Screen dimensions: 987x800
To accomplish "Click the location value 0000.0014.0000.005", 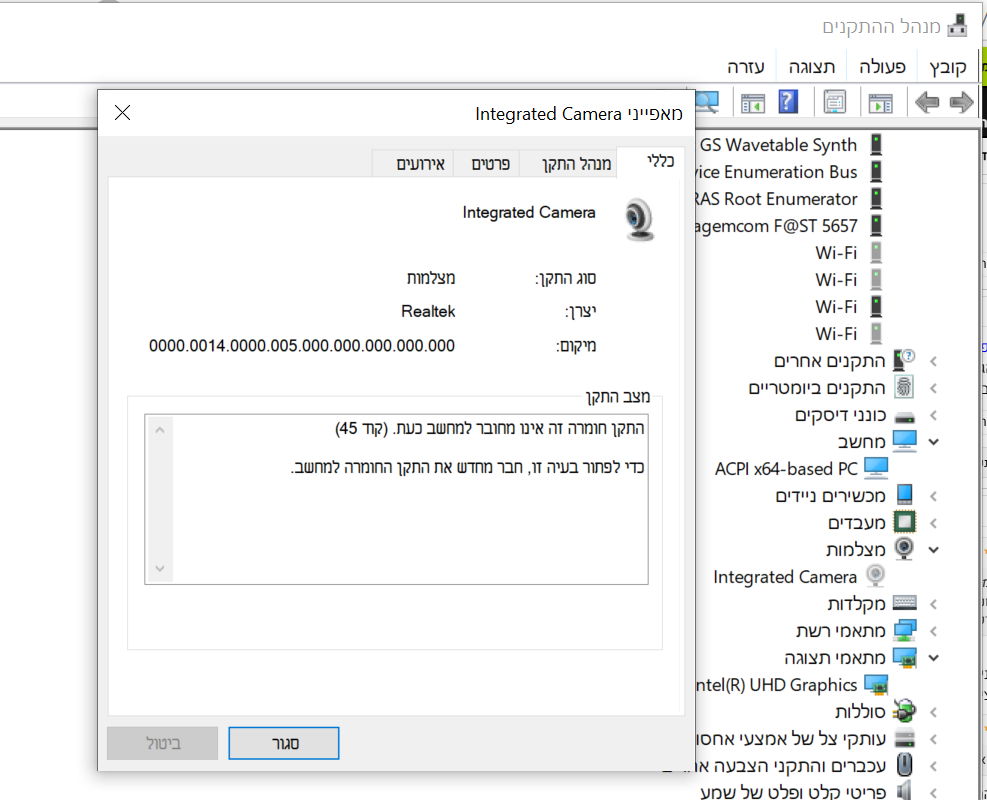I will pos(302,346).
